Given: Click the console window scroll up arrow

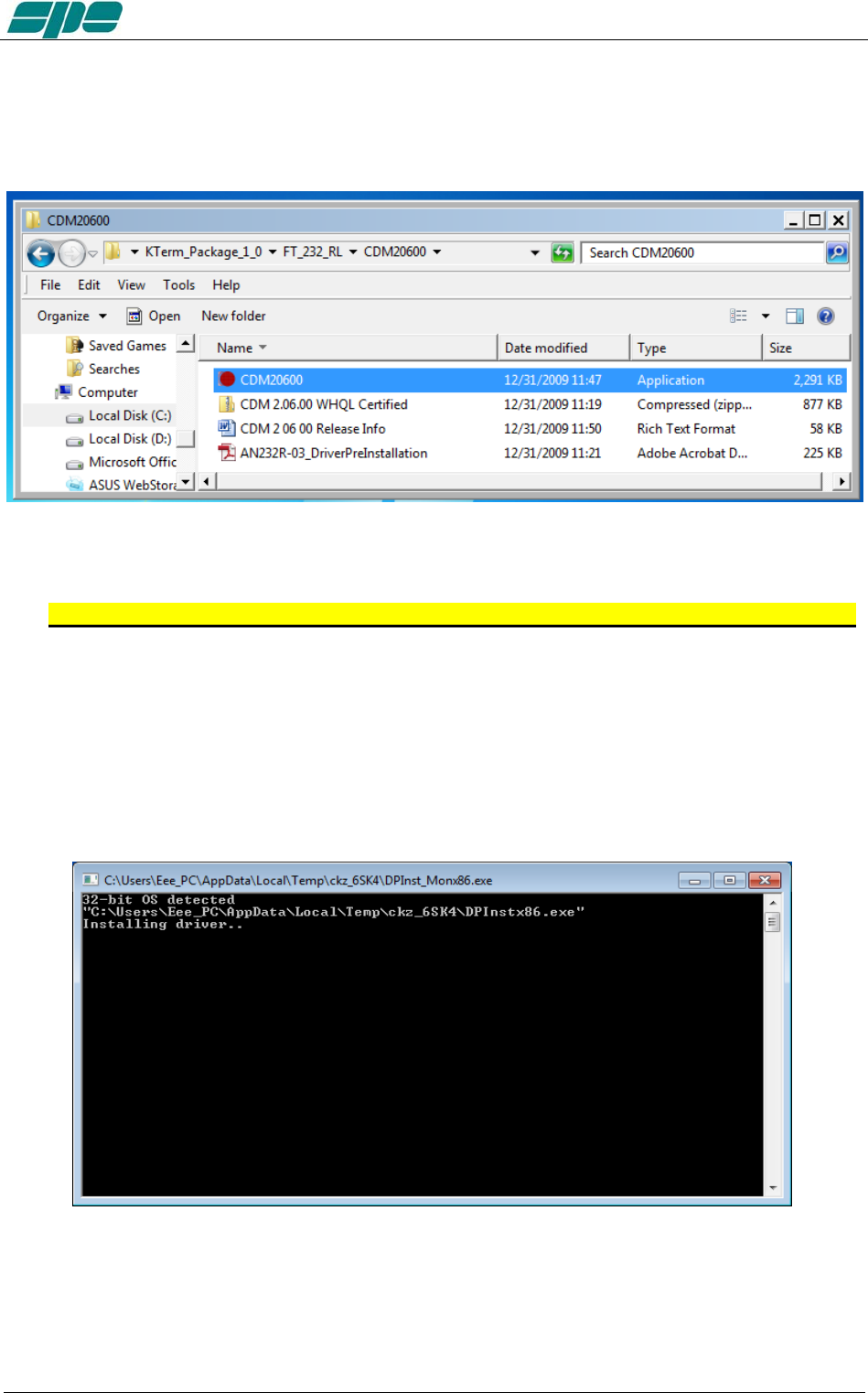Looking at the screenshot, I should click(x=773, y=902).
